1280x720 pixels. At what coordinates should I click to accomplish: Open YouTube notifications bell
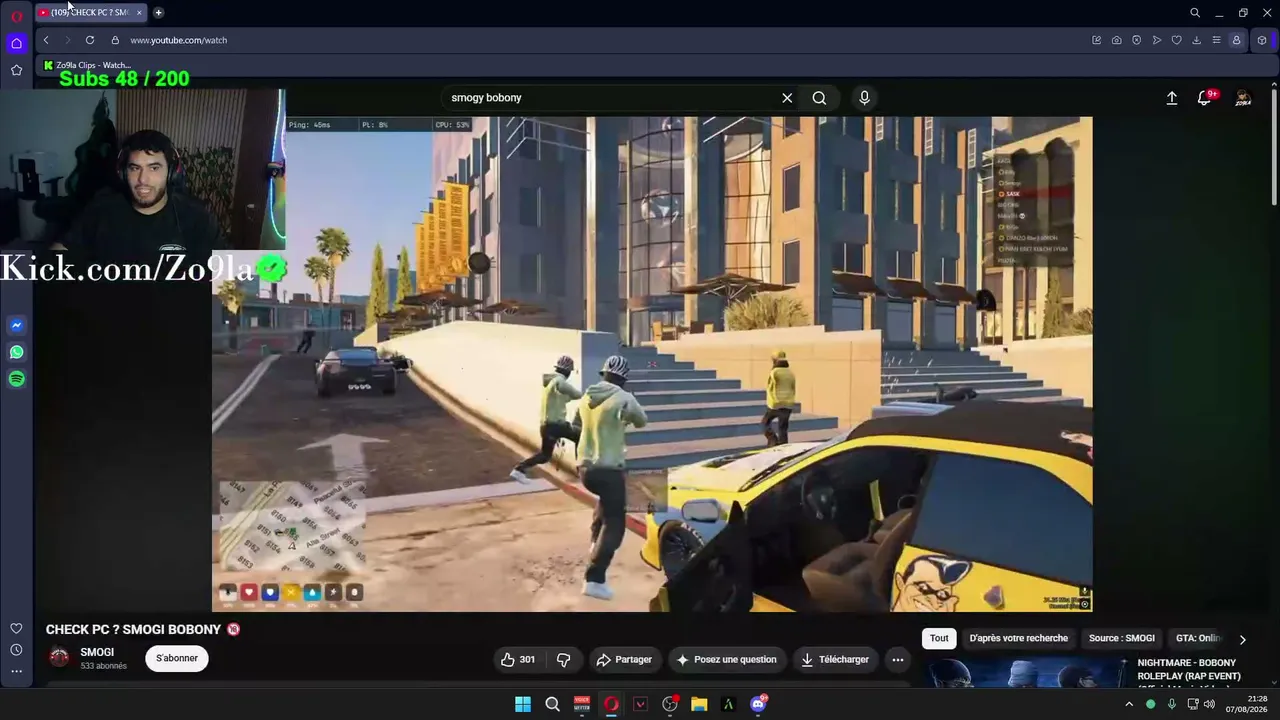[1205, 98]
